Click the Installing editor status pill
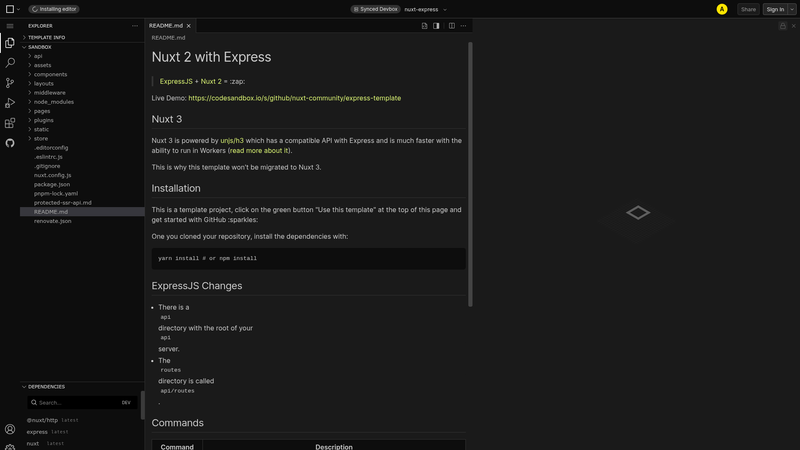Screen dimensions: 800x450 tap(54, 9)
